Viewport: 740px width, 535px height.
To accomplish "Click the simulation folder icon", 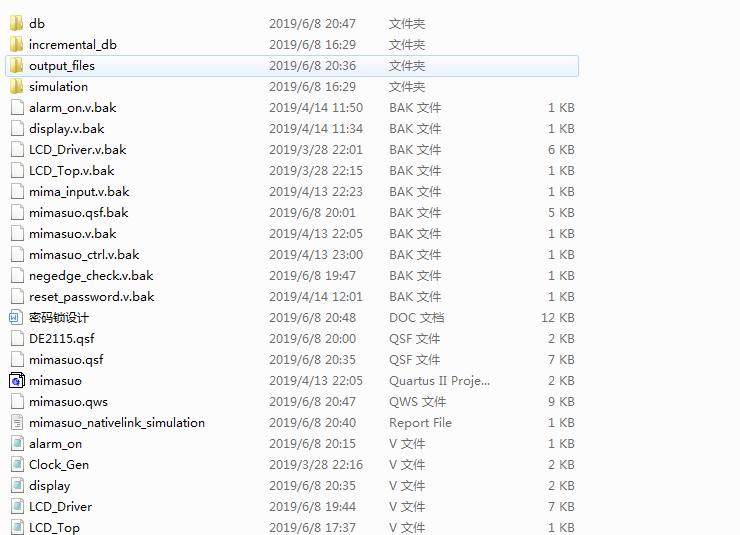I will coord(17,86).
